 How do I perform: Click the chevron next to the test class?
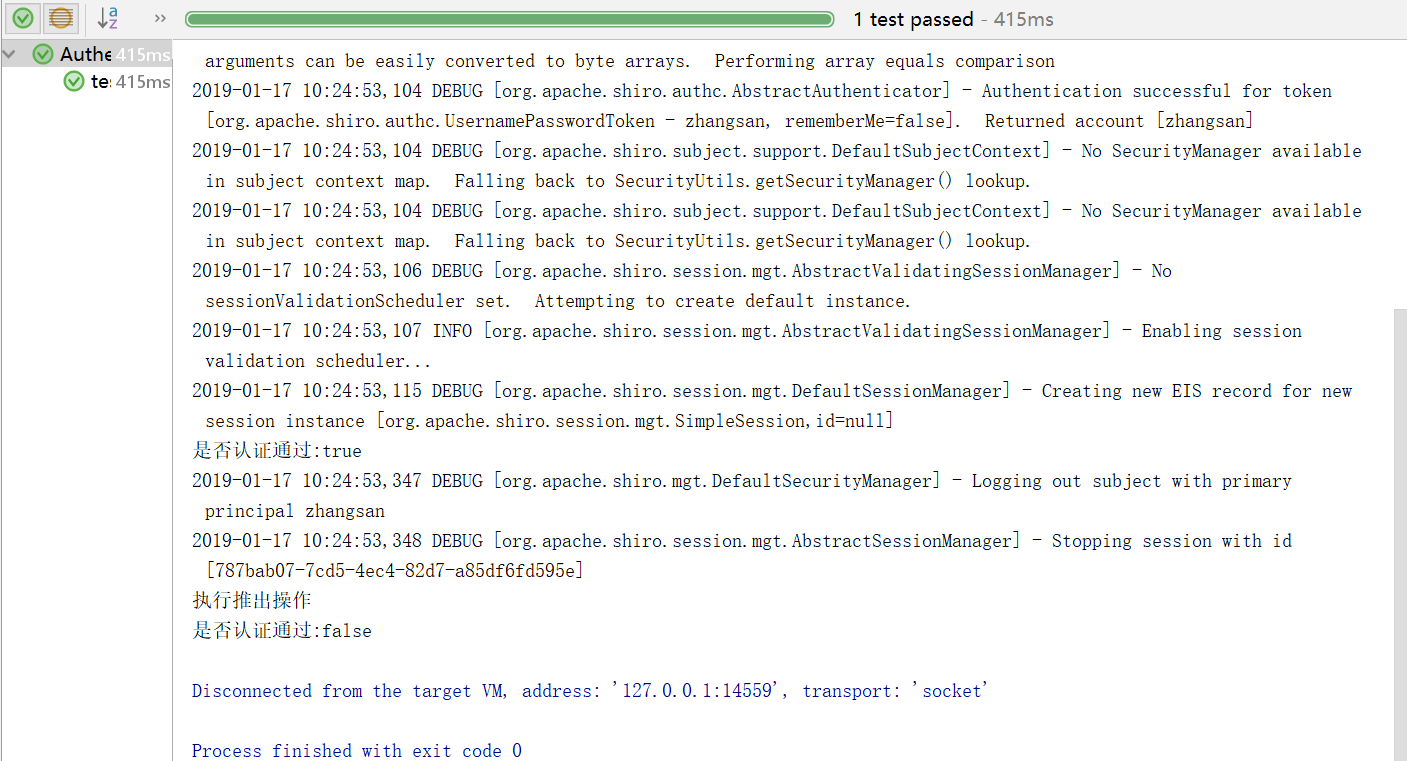pos(8,54)
